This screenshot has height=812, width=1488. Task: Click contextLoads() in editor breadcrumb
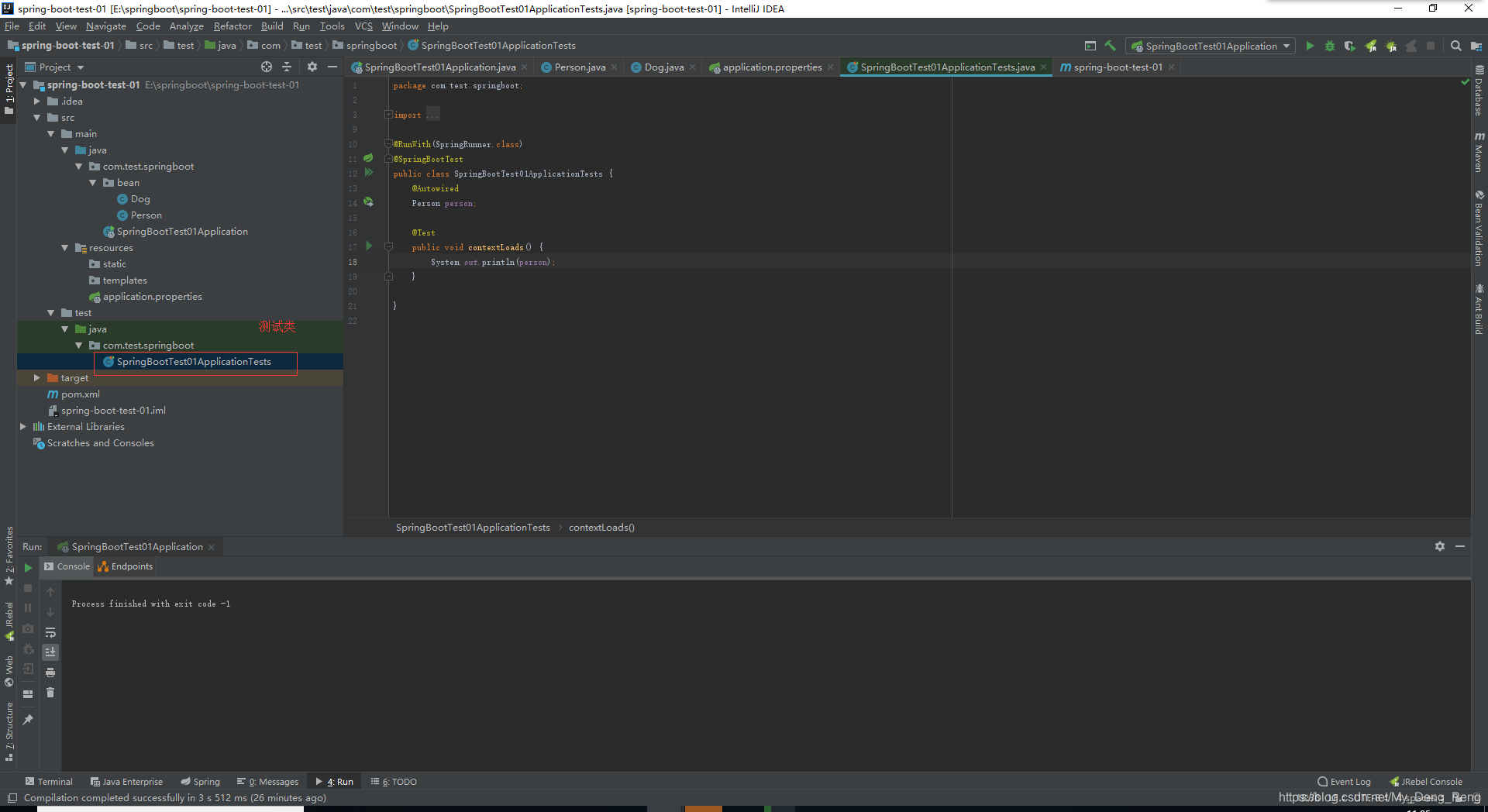pos(601,528)
